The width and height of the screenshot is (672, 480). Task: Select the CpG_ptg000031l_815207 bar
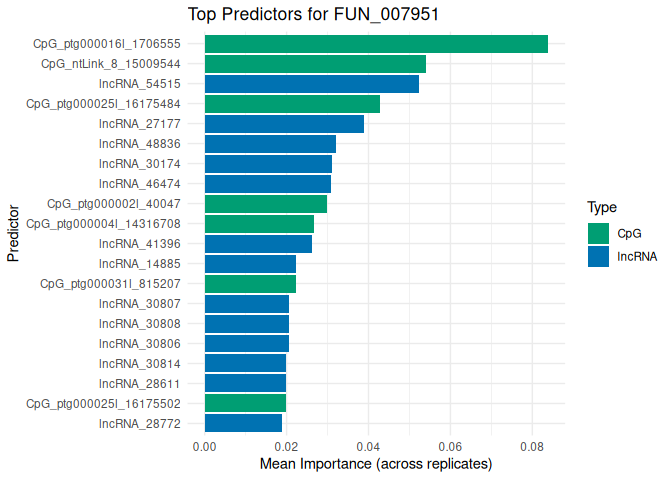(250, 284)
